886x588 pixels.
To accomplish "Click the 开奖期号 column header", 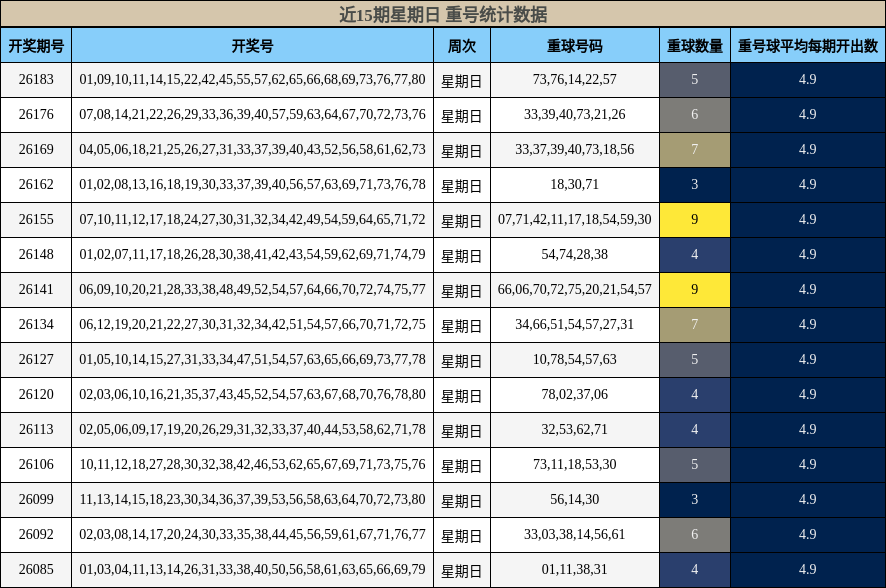I will [x=36, y=46].
